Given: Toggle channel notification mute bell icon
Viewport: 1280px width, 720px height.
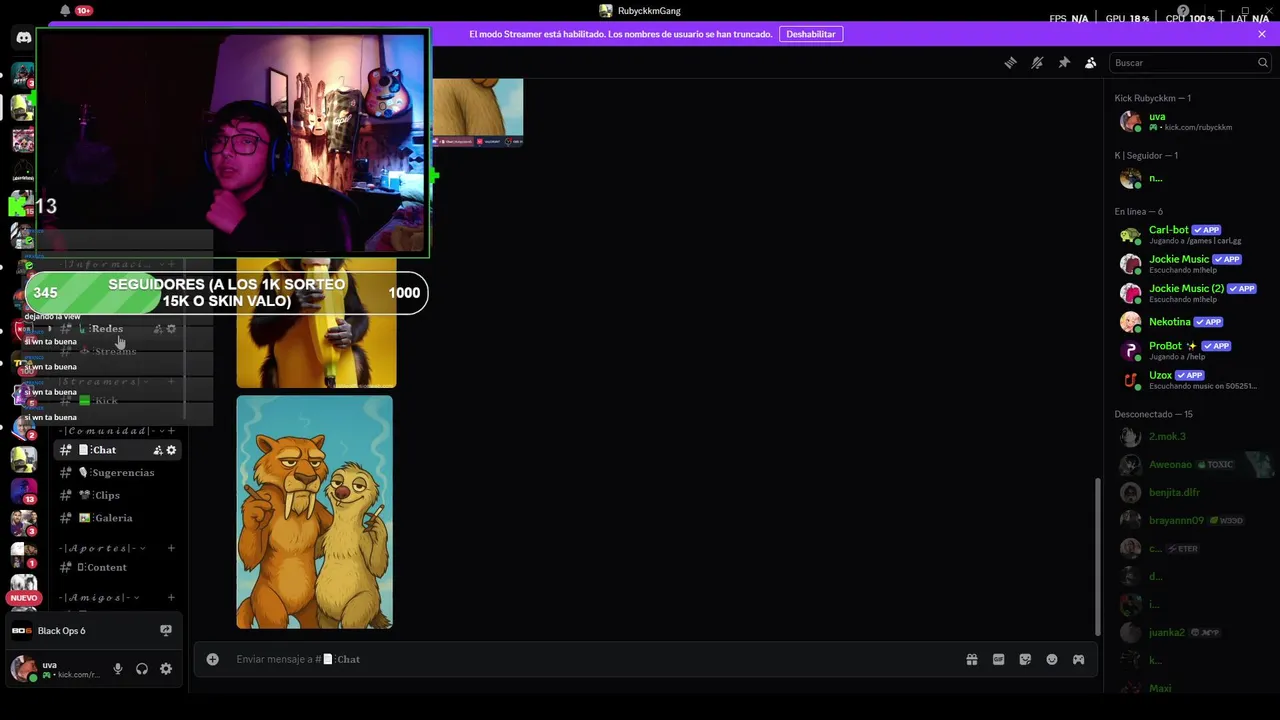Looking at the screenshot, I should pos(1037,62).
